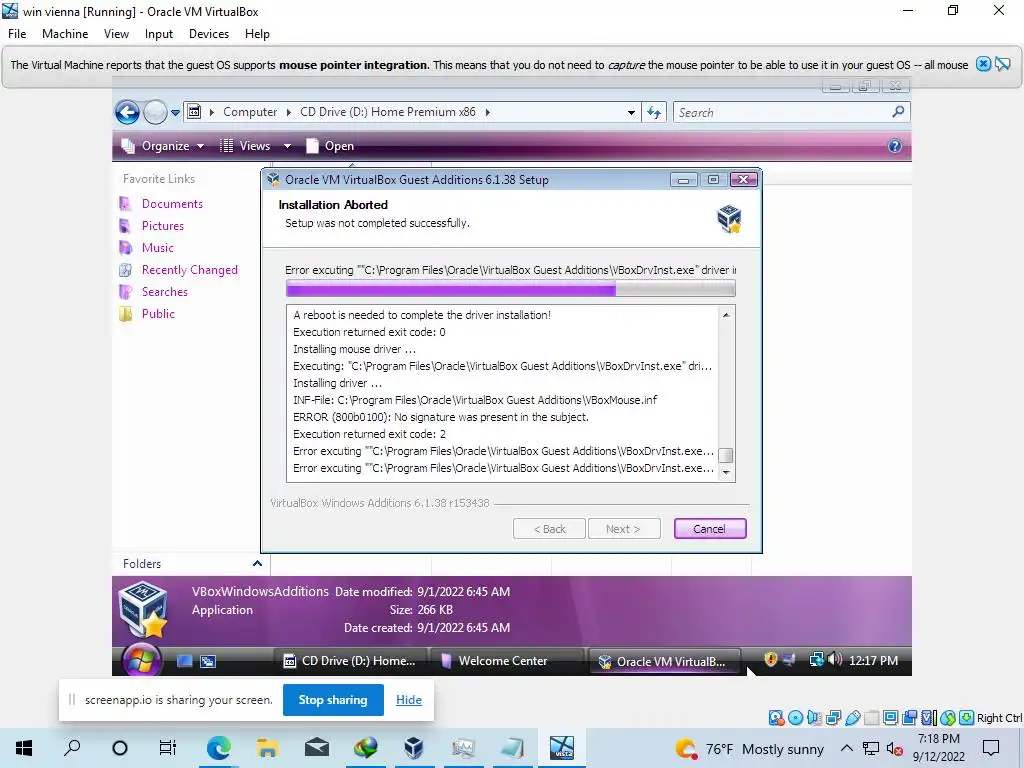The width and height of the screenshot is (1024, 768).
Task: Click VirtualBox USB status icon
Action: point(852,718)
